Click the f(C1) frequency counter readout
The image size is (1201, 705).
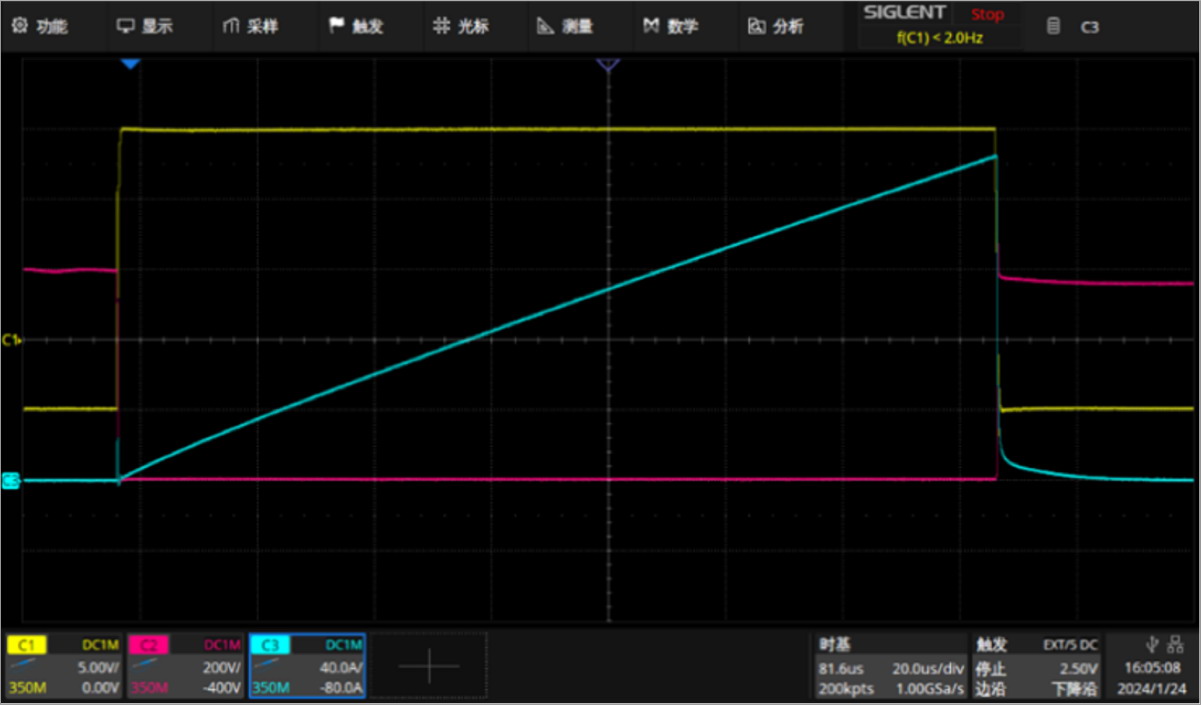click(940, 38)
